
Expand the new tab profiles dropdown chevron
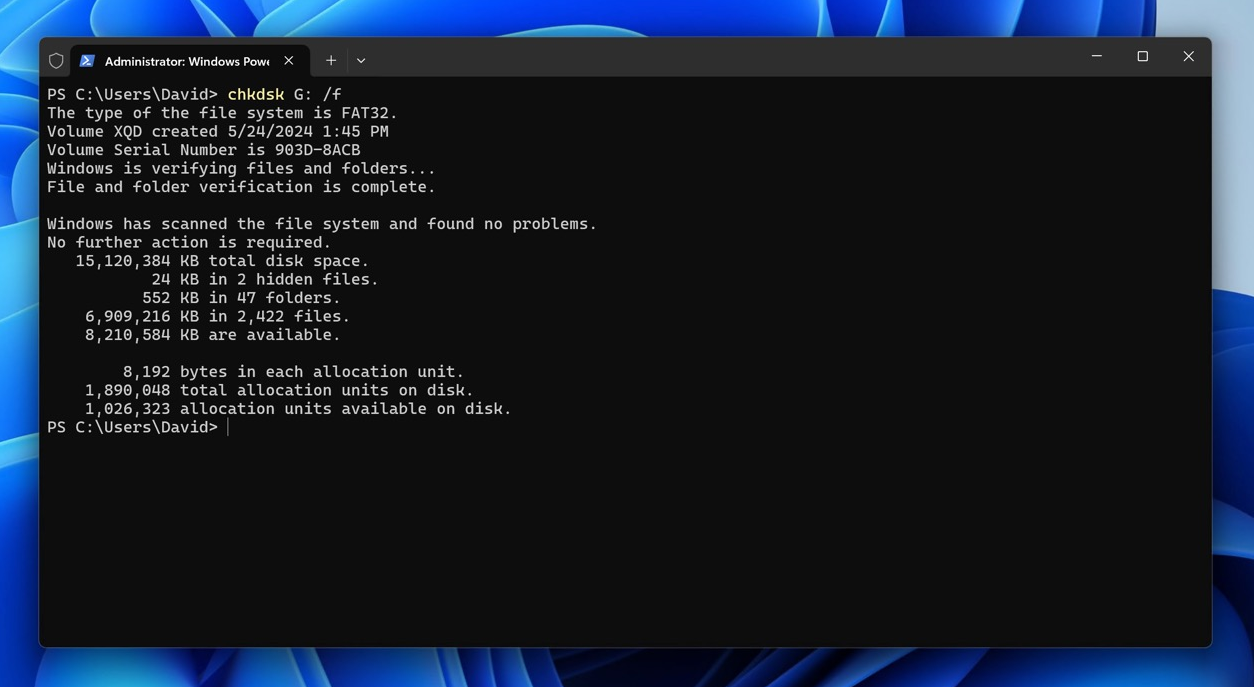click(x=361, y=61)
